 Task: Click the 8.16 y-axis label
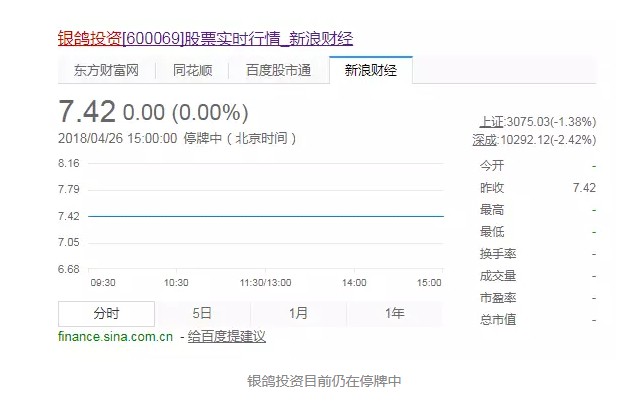(x=69, y=163)
